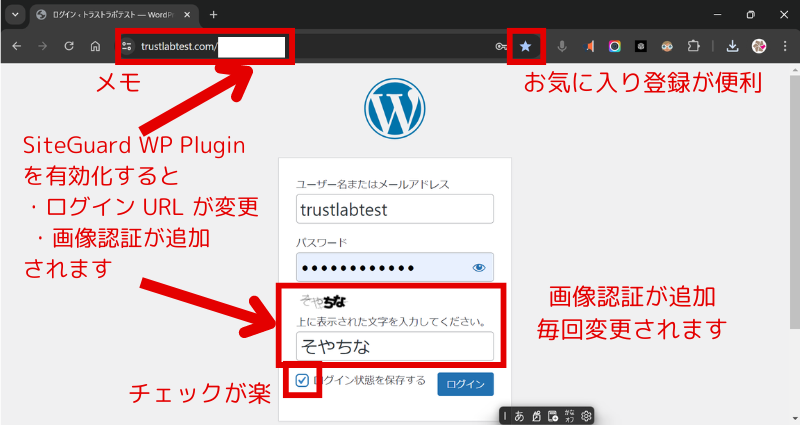The image size is (800, 425).
Task: Reload the page with the refresh icon
Action: [x=69, y=46]
